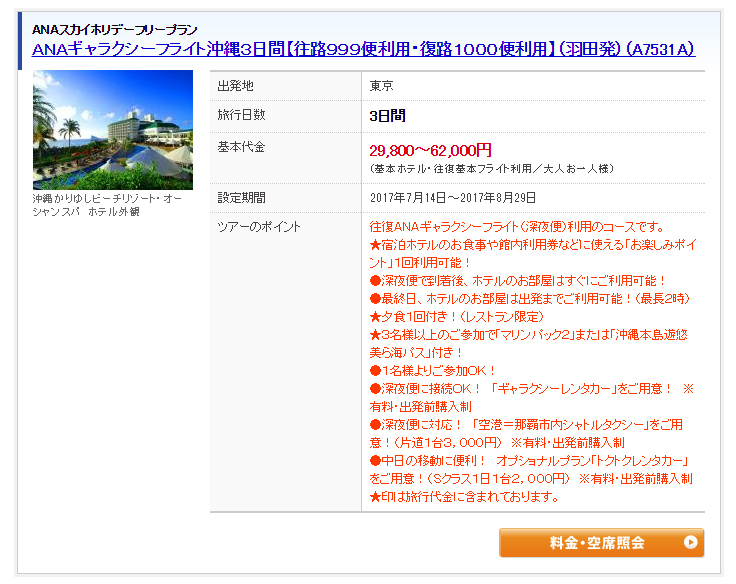Viewport: 736px width, 584px height.
Task: Open the ANAギャラクシーフライト沖縄3日間 tour link
Action: tap(363, 50)
